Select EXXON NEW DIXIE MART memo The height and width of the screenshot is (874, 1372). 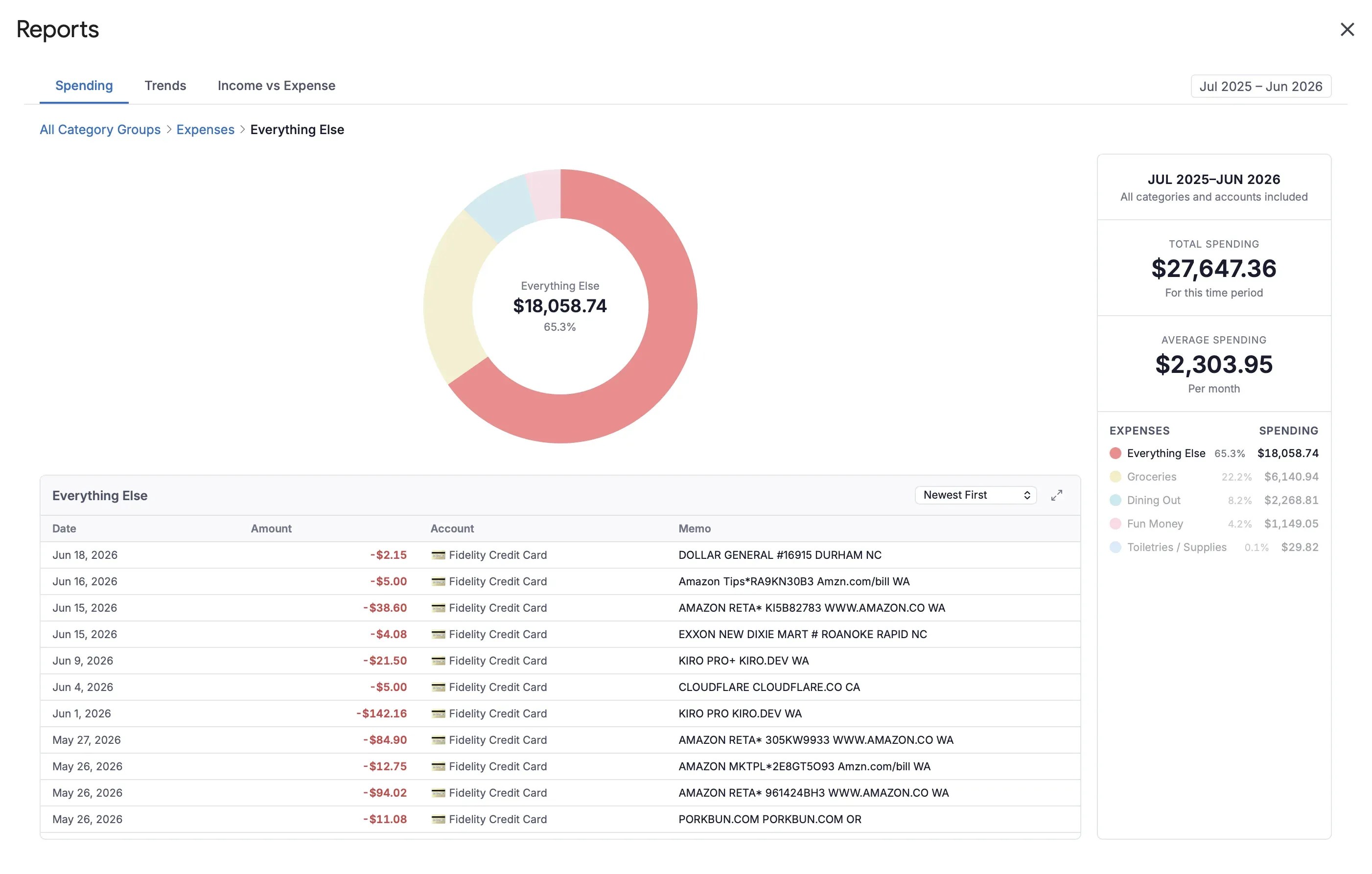coord(802,634)
